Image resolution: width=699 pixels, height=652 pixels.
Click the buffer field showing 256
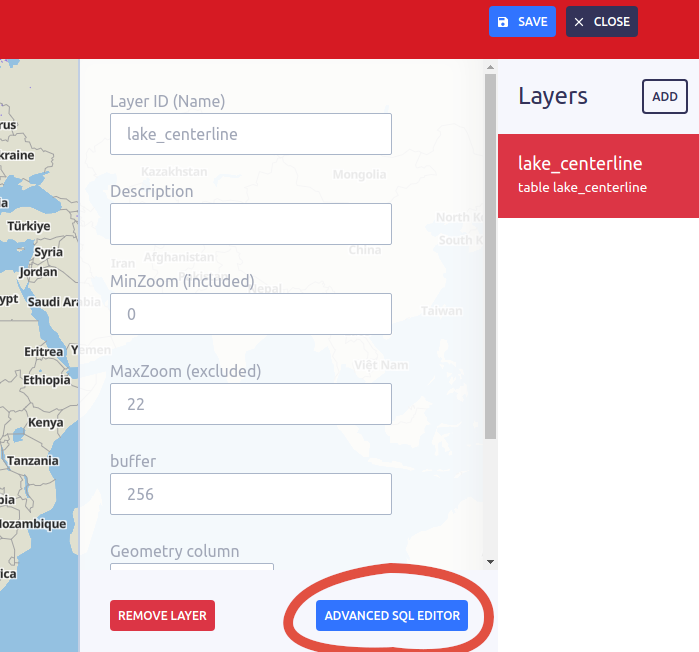click(250, 494)
